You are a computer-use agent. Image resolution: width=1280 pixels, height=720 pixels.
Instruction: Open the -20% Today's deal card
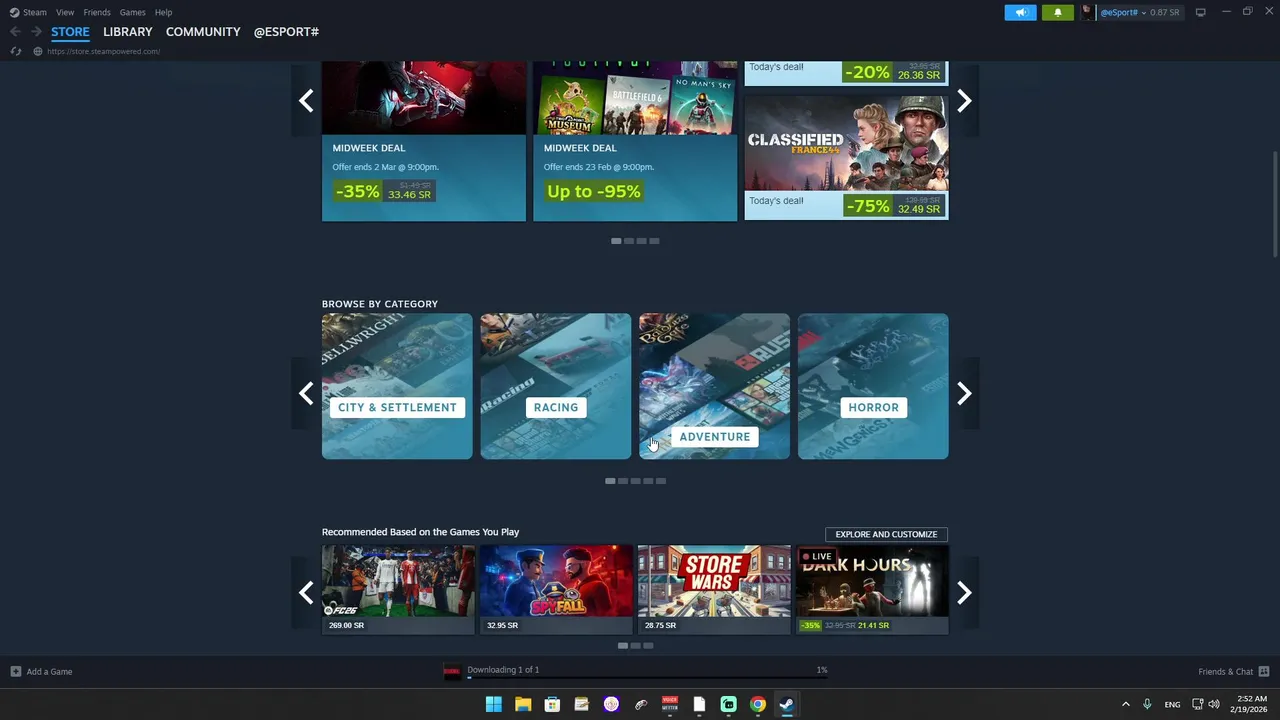click(846, 73)
